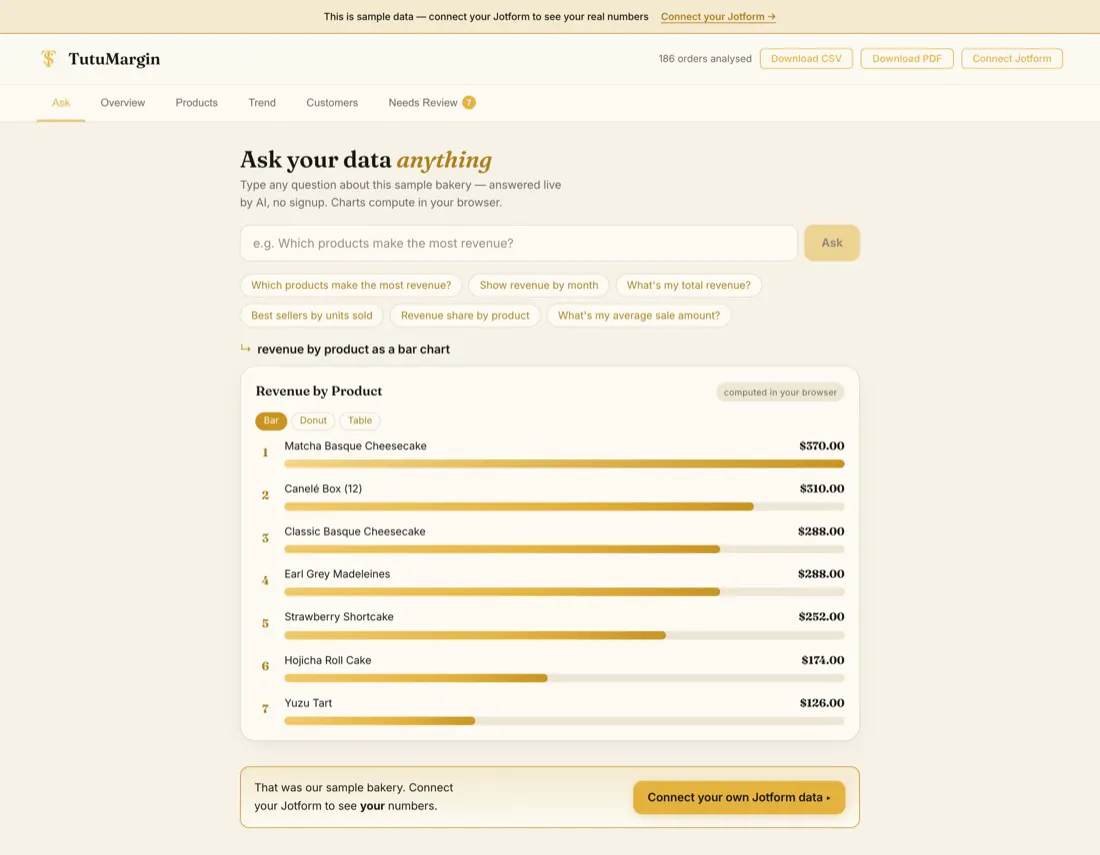Image resolution: width=1100 pixels, height=855 pixels.
Task: Click 'Connect your own Jotform data' button
Action: [739, 797]
